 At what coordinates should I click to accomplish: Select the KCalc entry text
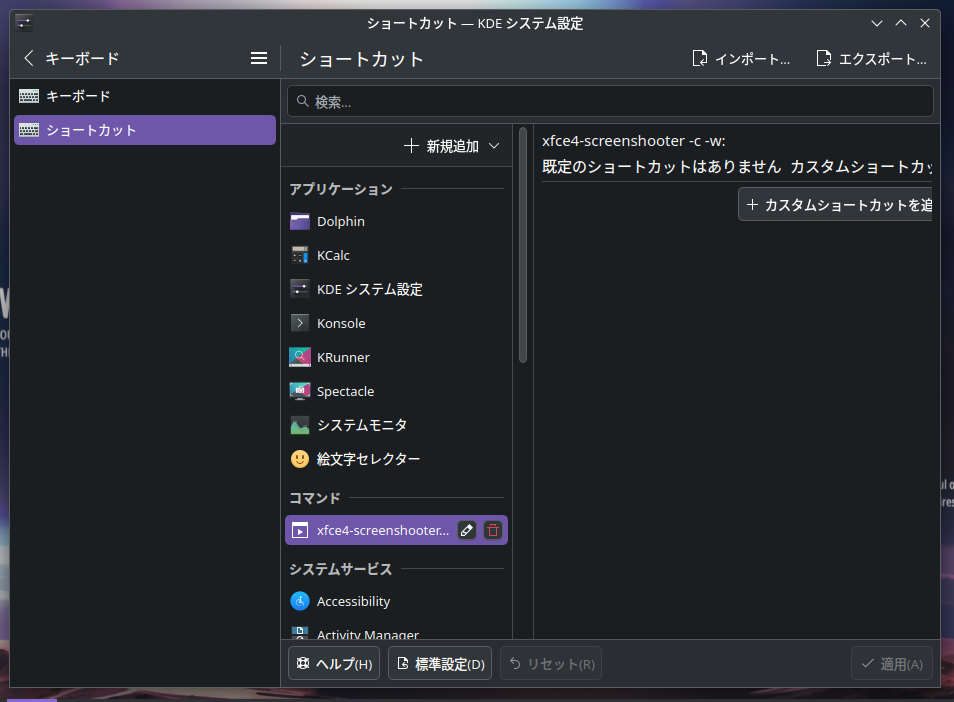(x=333, y=255)
